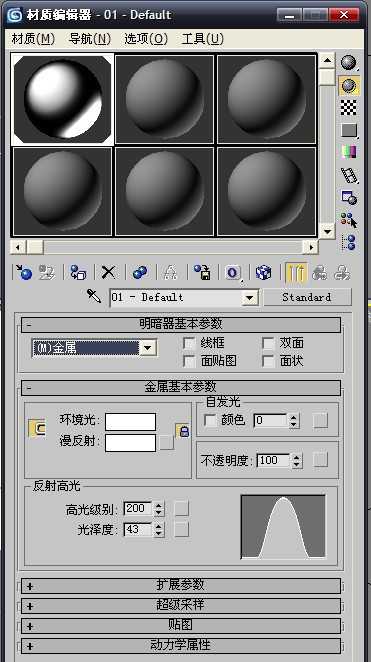
Task: Enable the 面贴图 face map checkbox
Action: point(190,361)
